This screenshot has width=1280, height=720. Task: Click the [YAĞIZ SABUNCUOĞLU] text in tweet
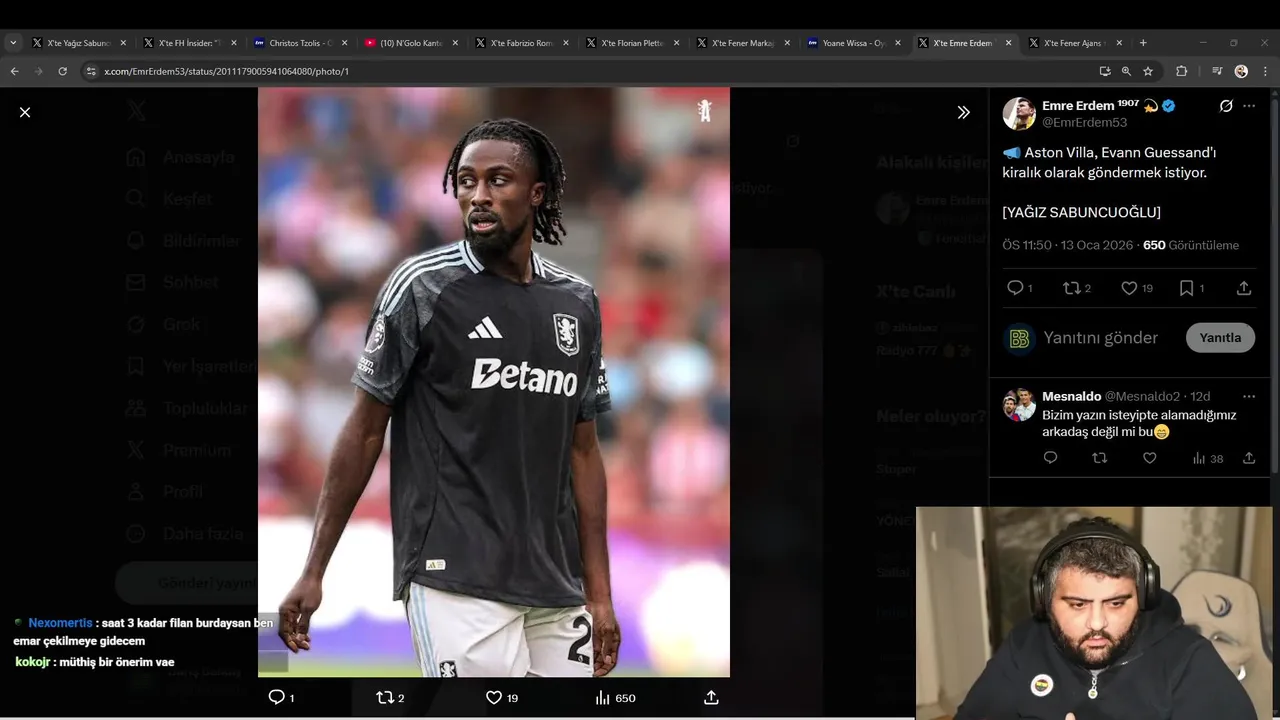(x=1081, y=212)
